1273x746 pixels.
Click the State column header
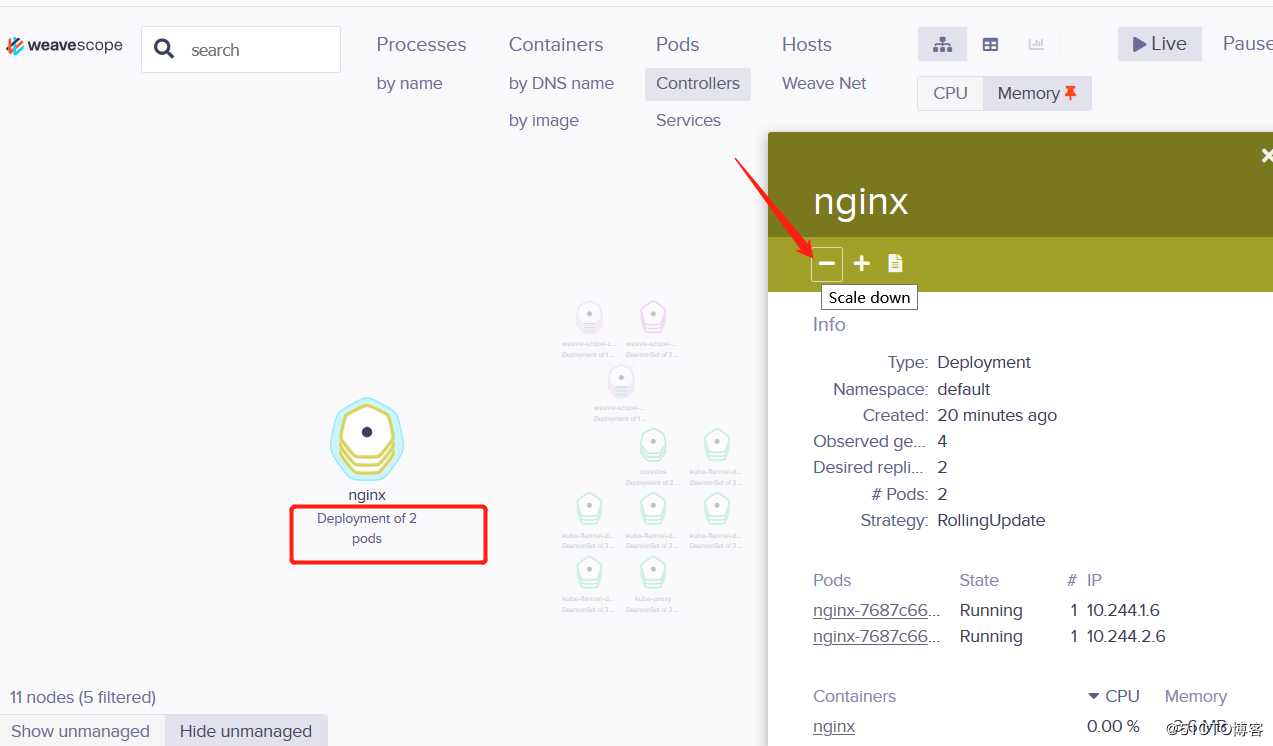(x=979, y=580)
